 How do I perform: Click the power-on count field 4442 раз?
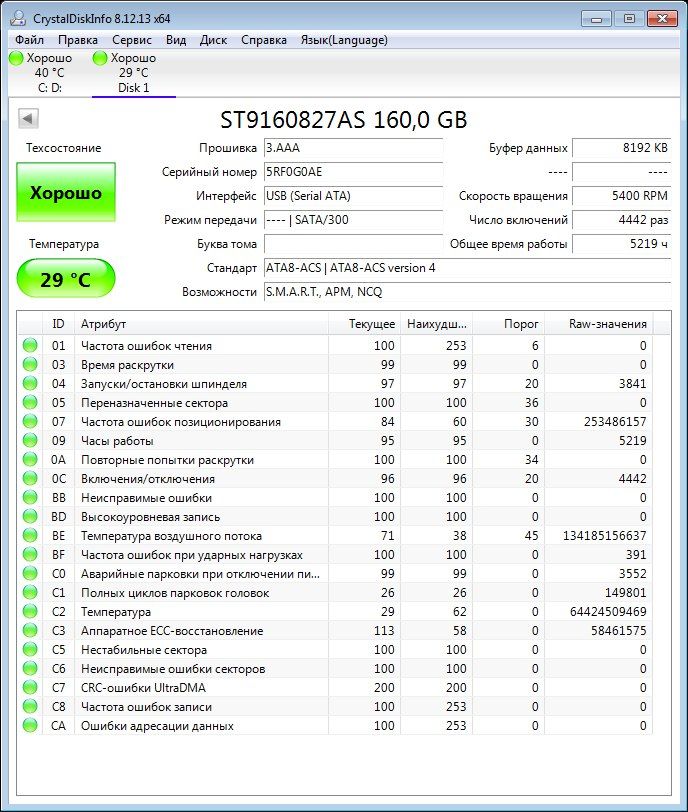621,220
